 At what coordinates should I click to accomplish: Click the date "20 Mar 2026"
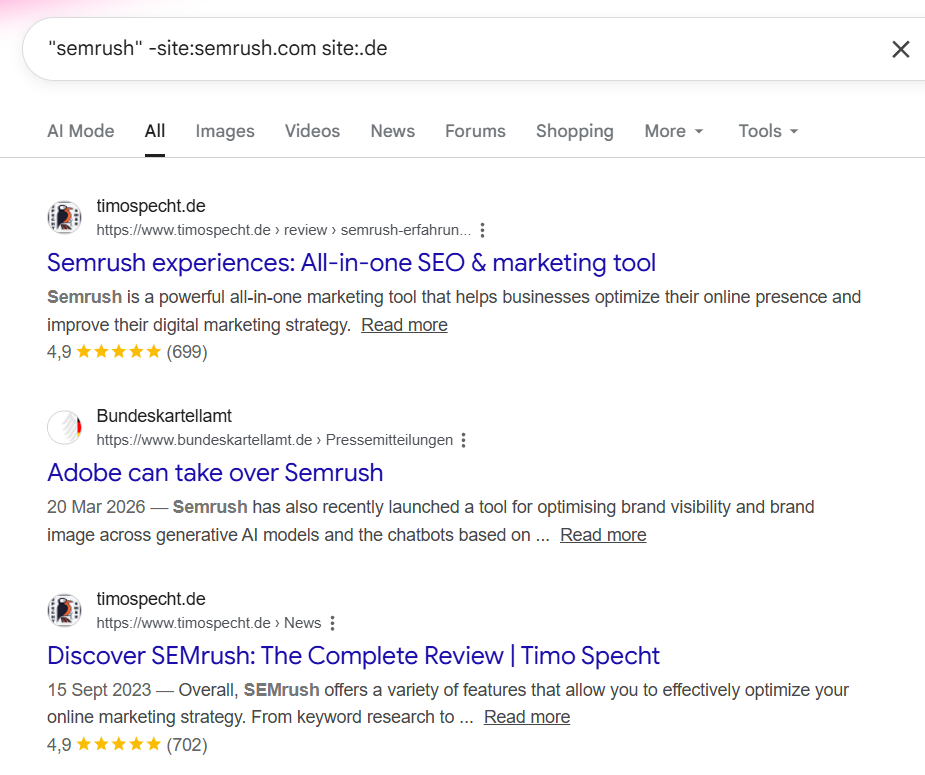pos(96,507)
